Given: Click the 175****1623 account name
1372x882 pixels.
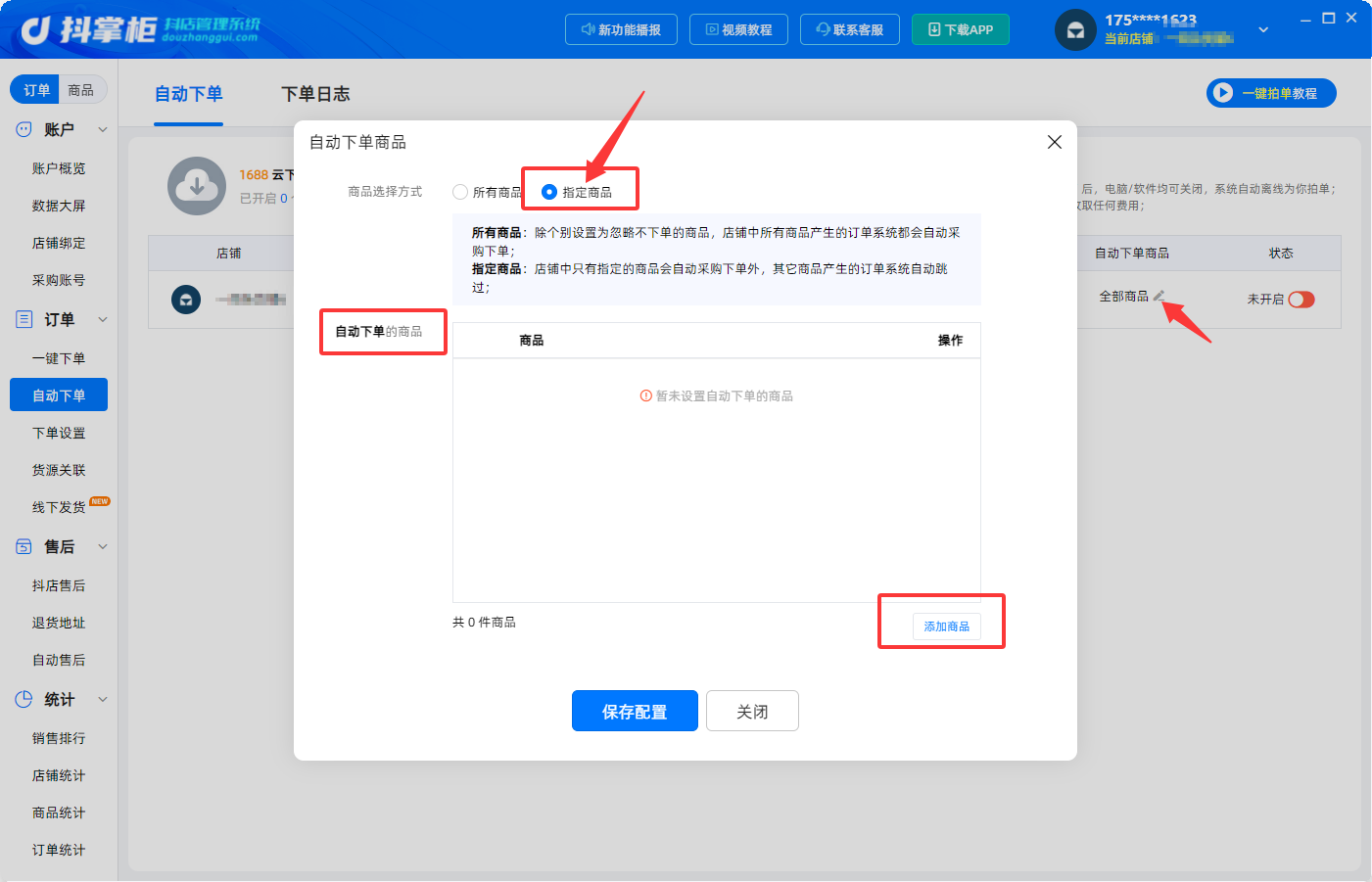Looking at the screenshot, I should 1151,20.
